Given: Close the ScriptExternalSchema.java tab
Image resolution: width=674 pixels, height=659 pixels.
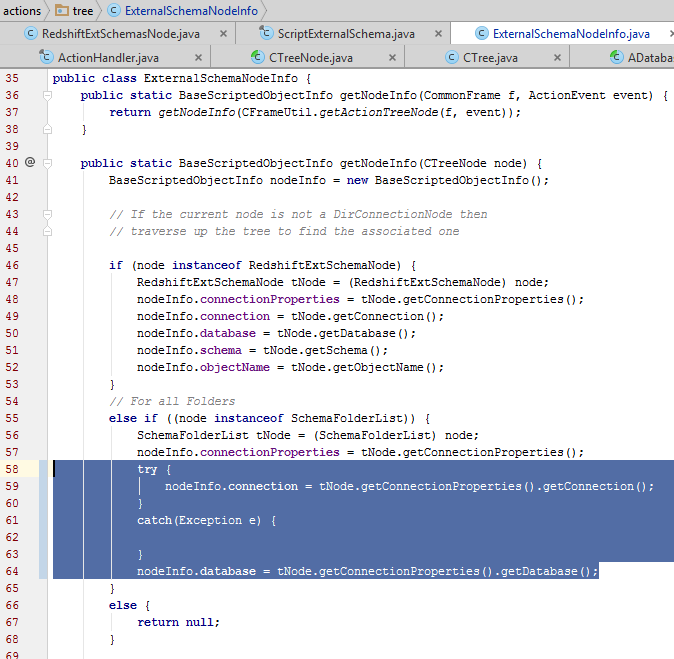Looking at the screenshot, I should pyautogui.click(x=438, y=34).
